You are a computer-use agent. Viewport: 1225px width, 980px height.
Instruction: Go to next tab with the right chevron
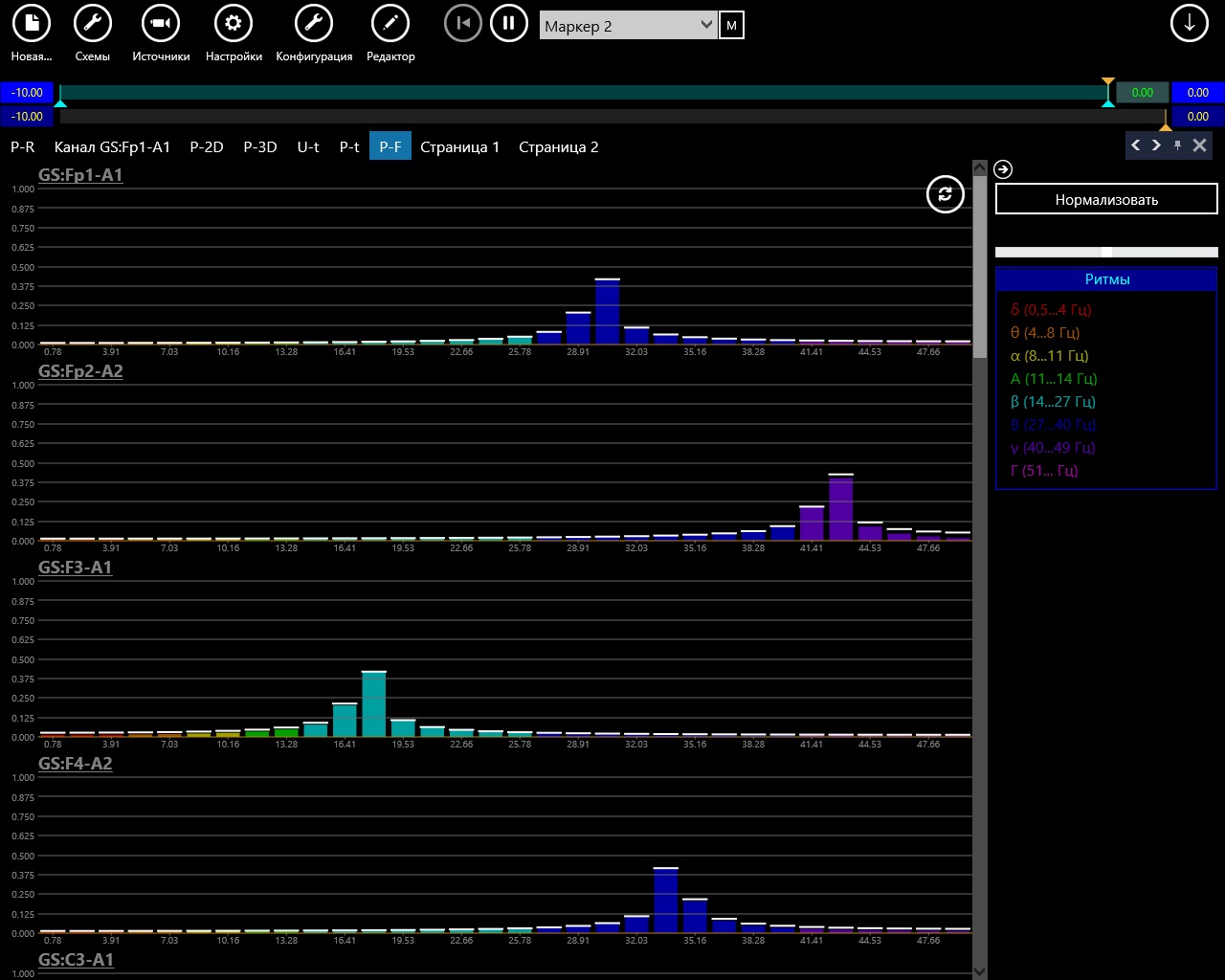[x=1156, y=145]
